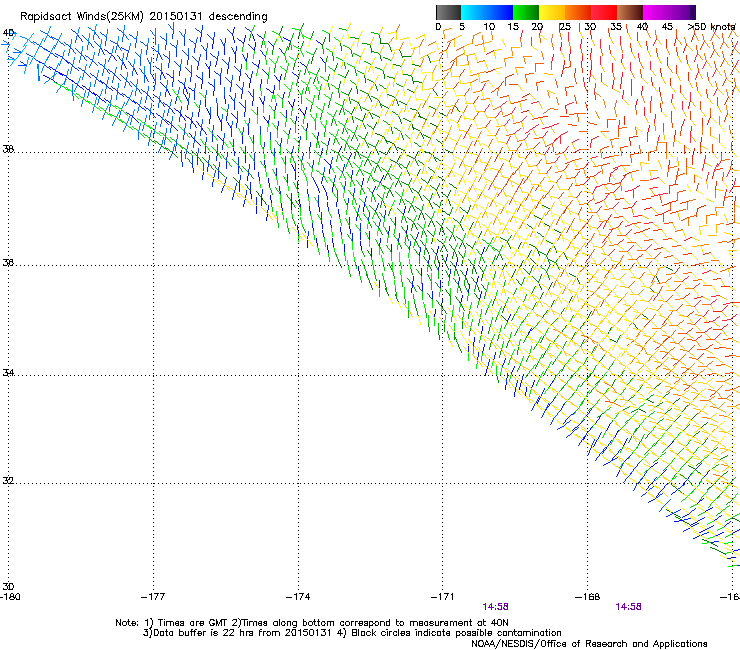The width and height of the screenshot is (740, 650).
Task: Pick the red 30-35 knots legend swatch
Action: click(604, 12)
